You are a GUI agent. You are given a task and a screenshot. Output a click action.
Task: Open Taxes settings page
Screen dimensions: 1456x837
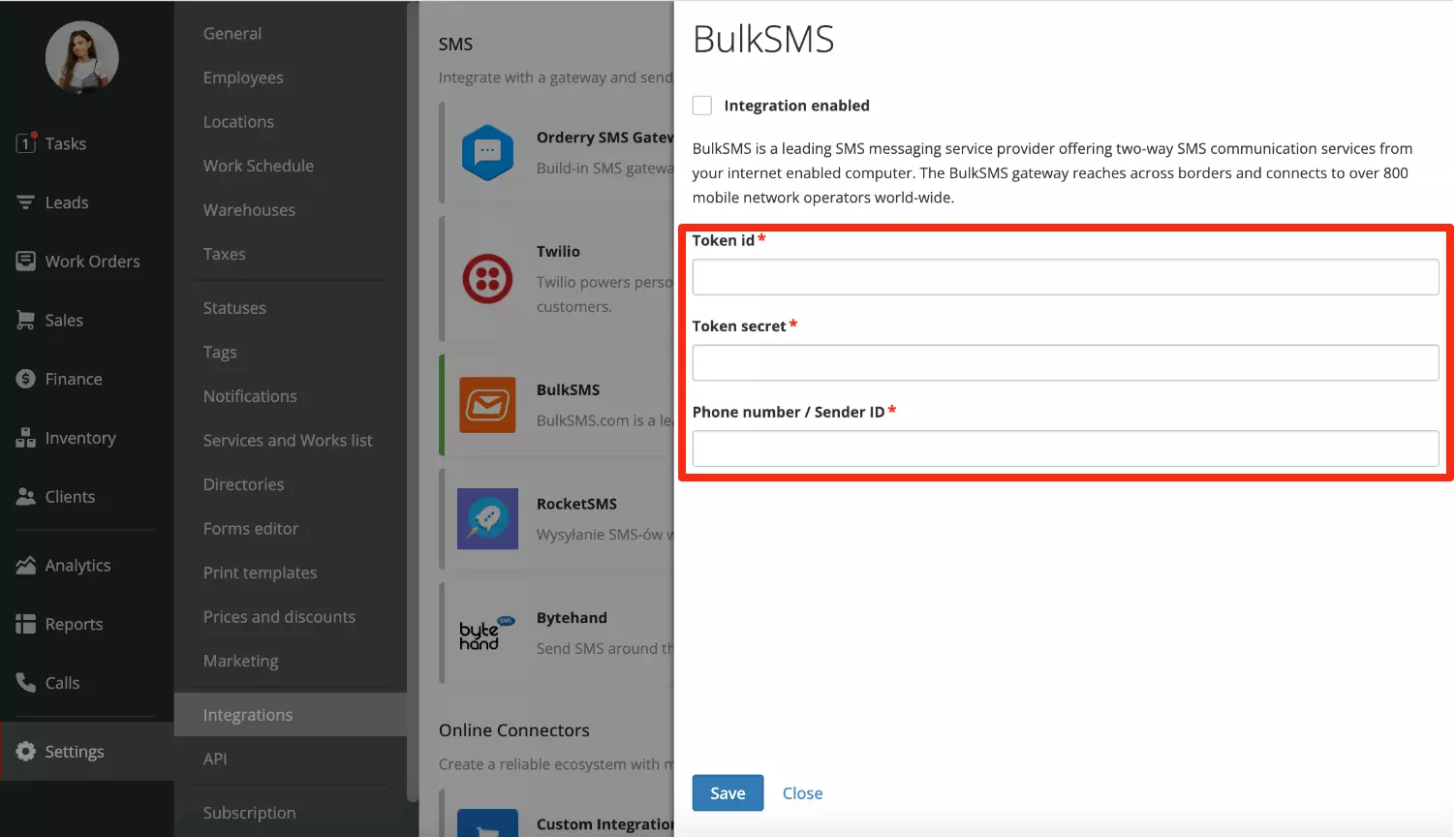pyautogui.click(x=224, y=254)
